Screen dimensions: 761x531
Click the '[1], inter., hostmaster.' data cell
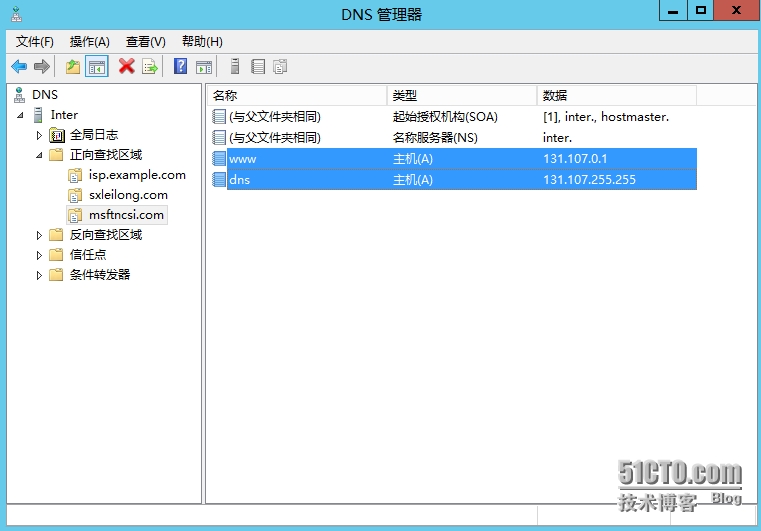tap(606, 116)
